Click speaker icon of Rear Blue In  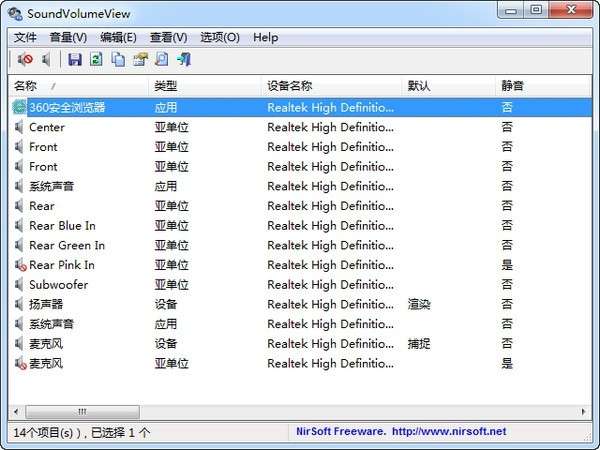pyautogui.click(x=19, y=225)
